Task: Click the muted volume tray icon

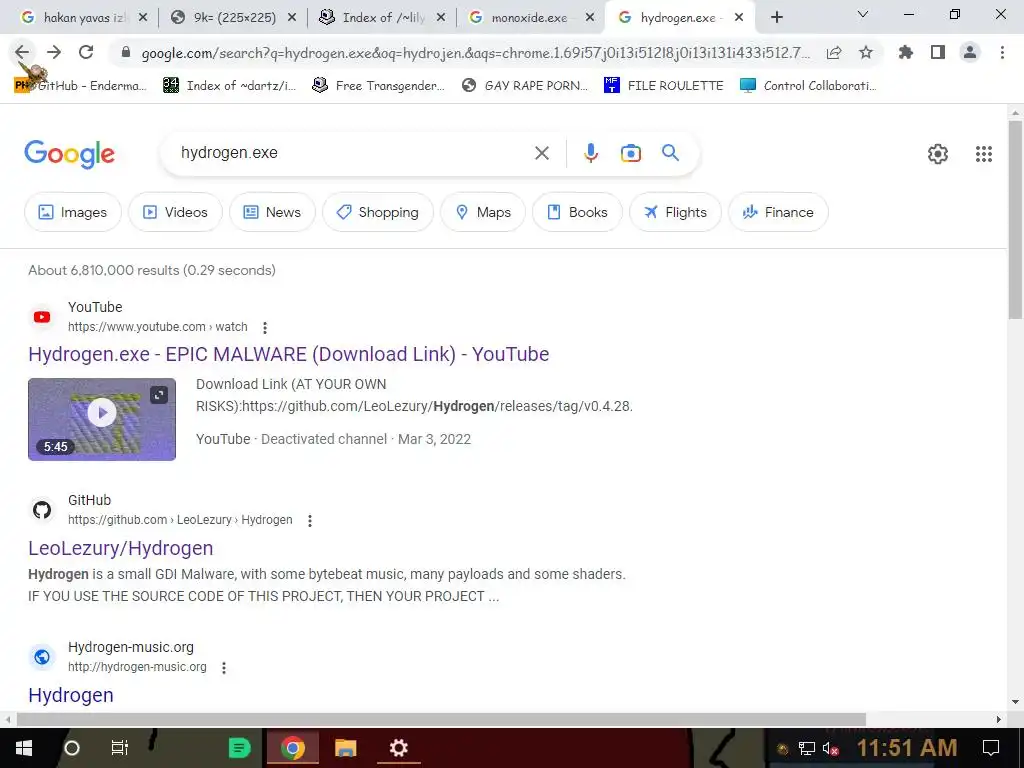Action: coord(830,748)
